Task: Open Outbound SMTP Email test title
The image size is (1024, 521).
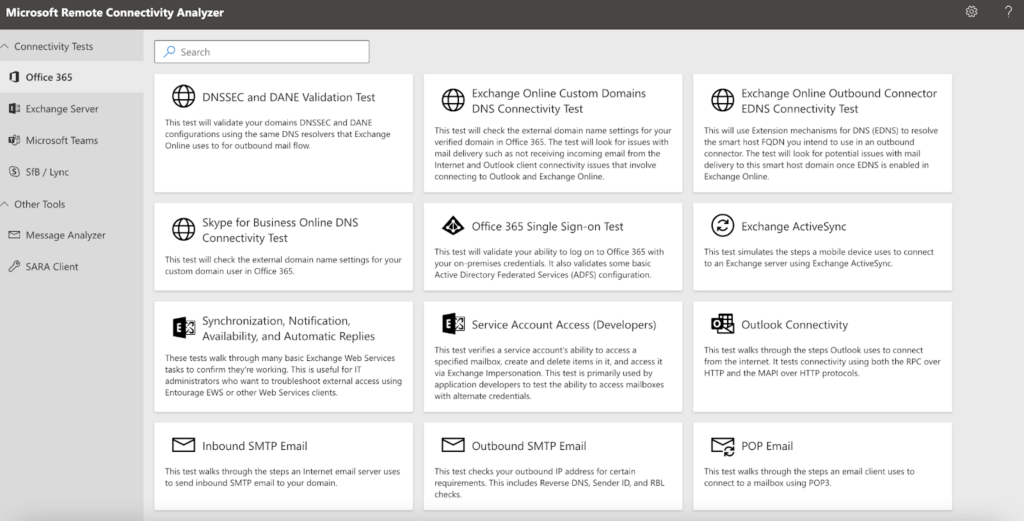Action: (x=529, y=446)
